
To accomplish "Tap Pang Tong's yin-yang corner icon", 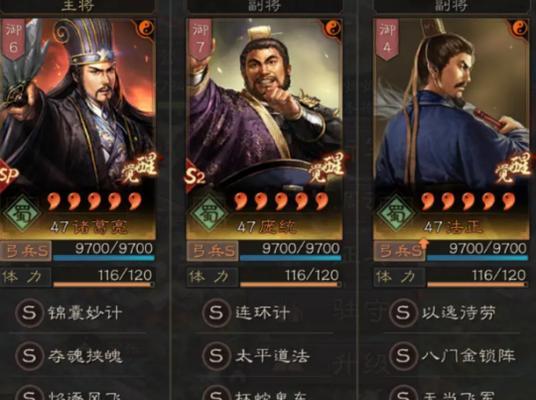I will tap(332, 29).
